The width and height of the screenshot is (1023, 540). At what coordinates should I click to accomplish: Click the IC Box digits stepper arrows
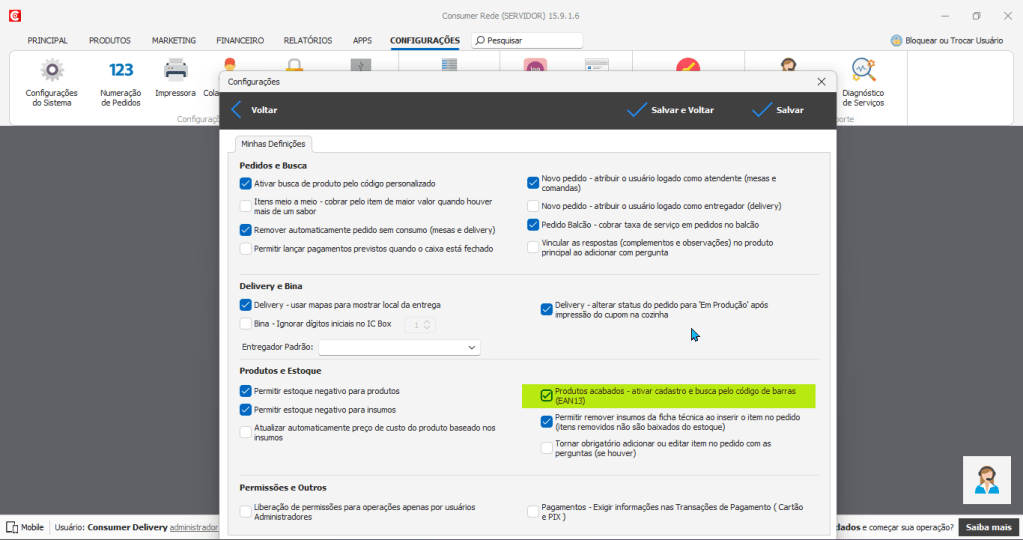[427, 324]
